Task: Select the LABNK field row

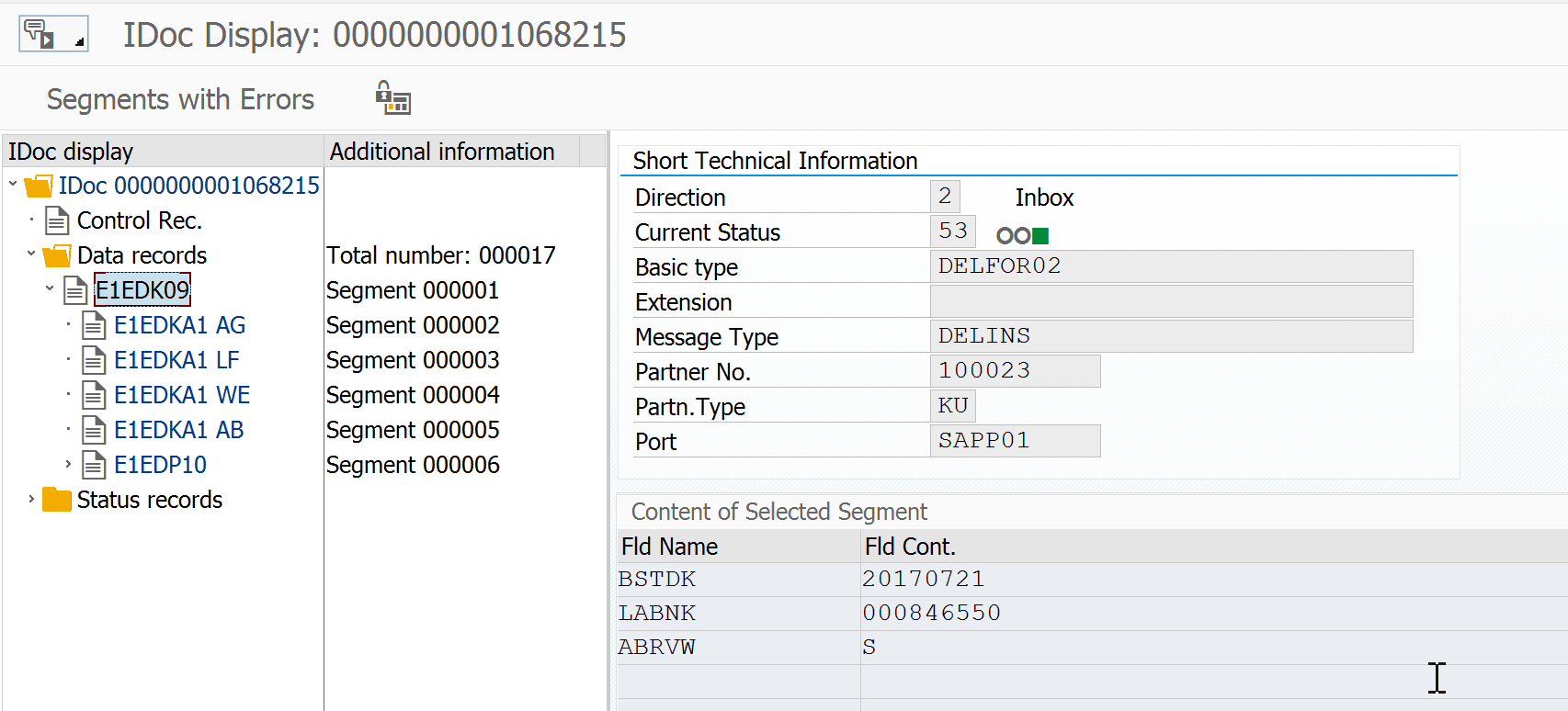Action: [x=657, y=613]
